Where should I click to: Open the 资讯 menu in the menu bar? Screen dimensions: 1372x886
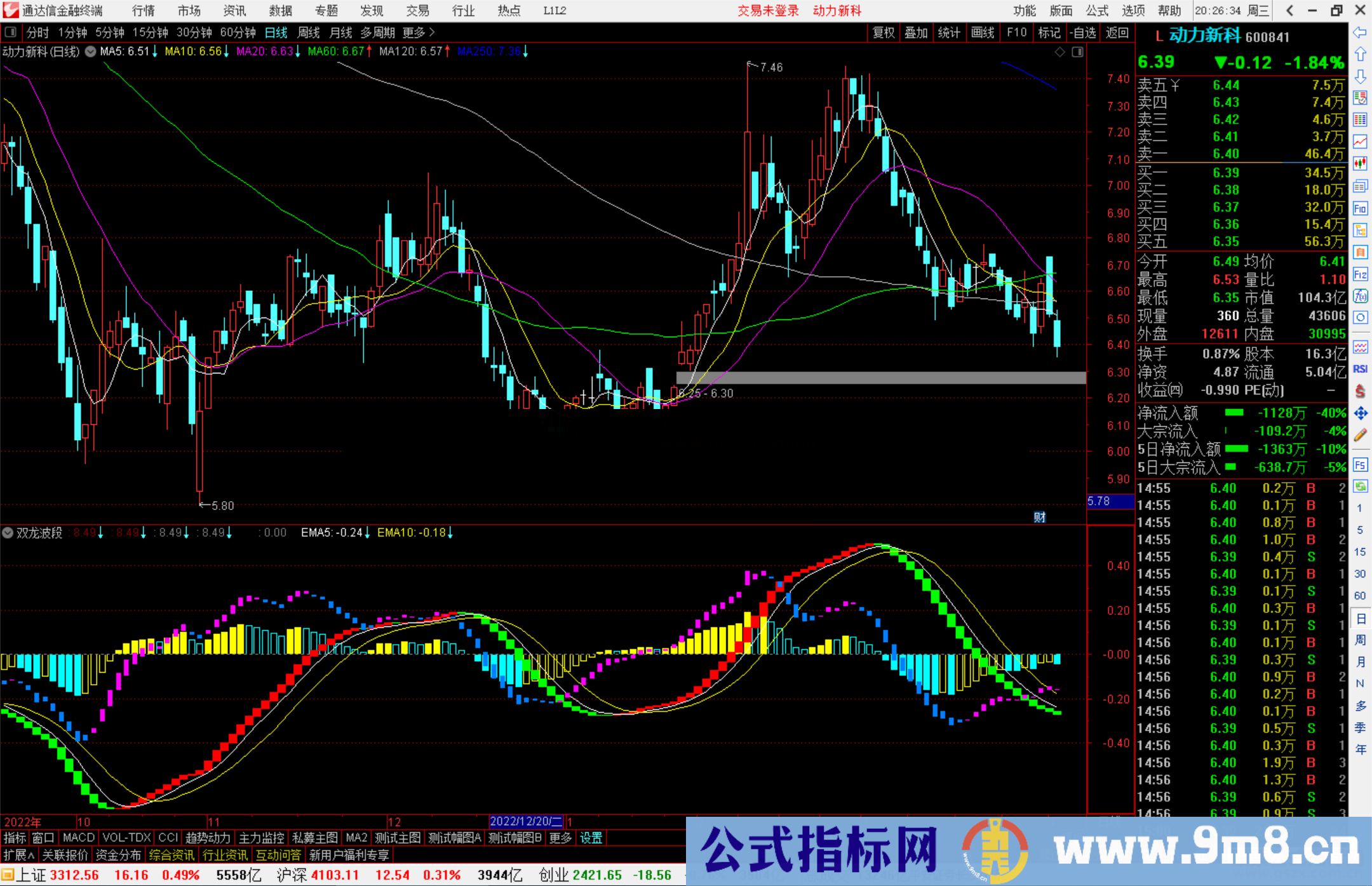click(234, 10)
